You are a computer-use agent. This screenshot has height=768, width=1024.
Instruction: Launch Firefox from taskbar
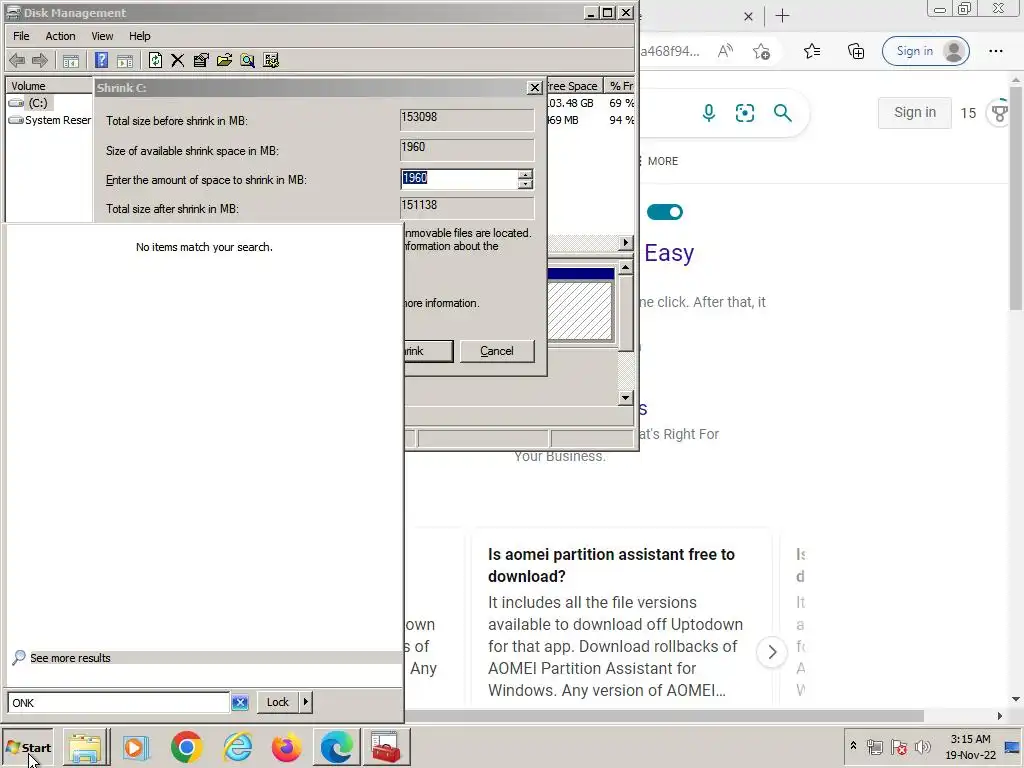pyautogui.click(x=287, y=747)
